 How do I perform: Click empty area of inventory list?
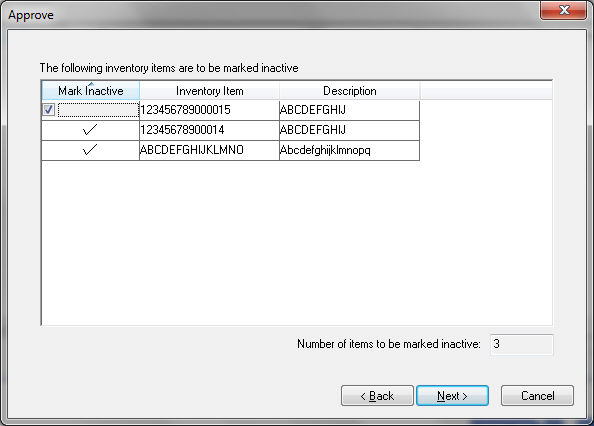click(x=296, y=242)
